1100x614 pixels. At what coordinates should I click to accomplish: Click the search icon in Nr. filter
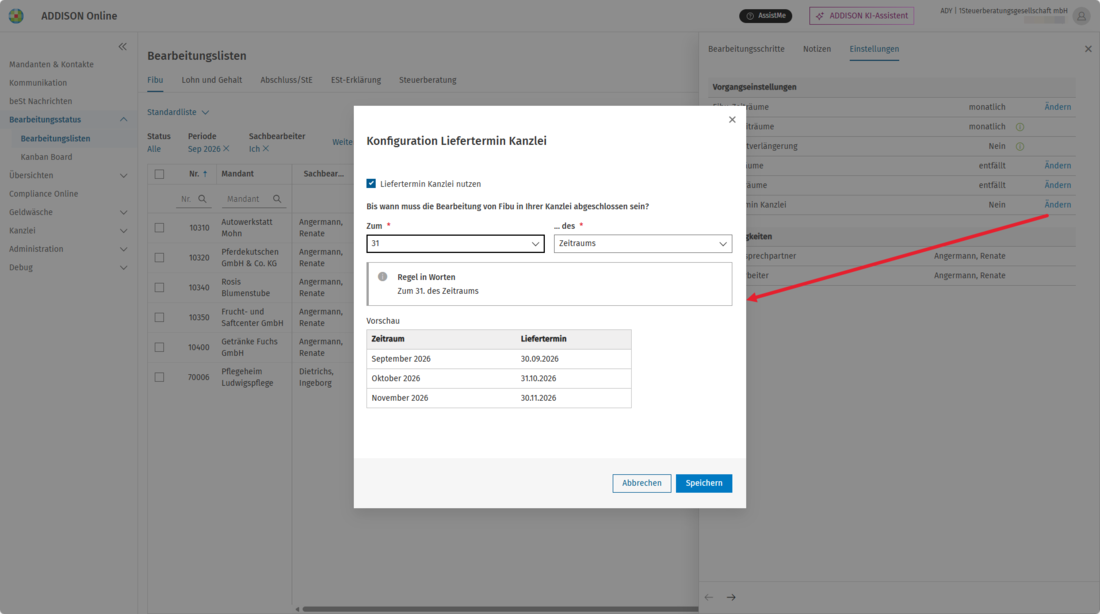pyautogui.click(x=202, y=199)
